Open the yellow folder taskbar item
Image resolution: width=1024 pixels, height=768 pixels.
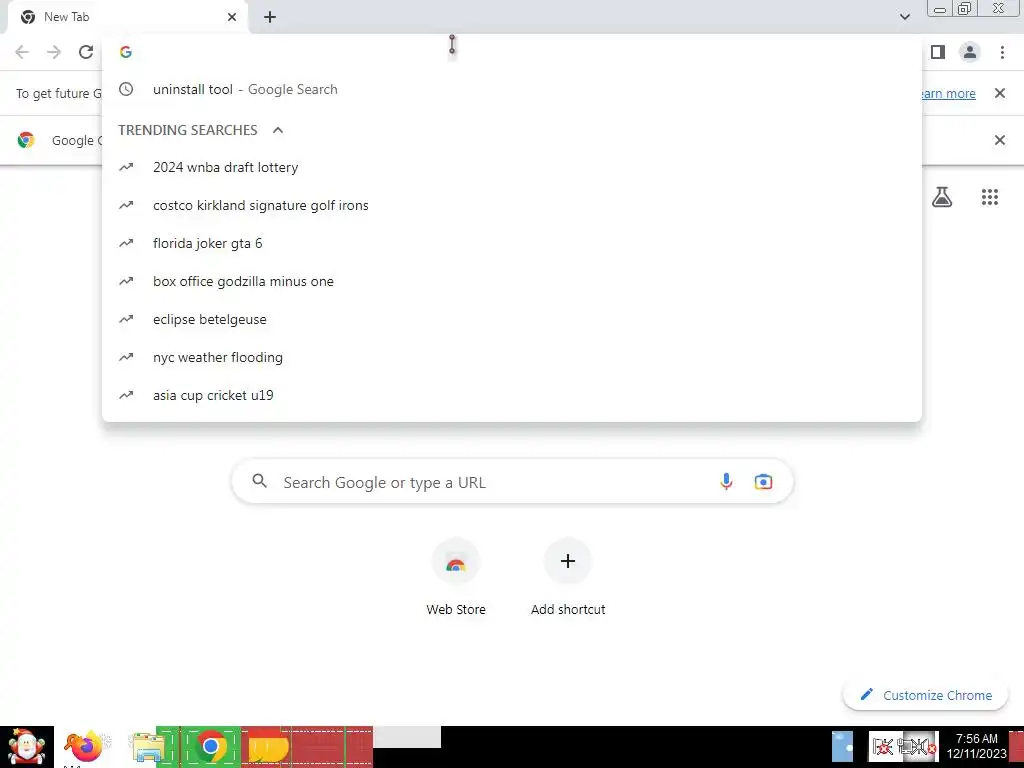pos(268,748)
